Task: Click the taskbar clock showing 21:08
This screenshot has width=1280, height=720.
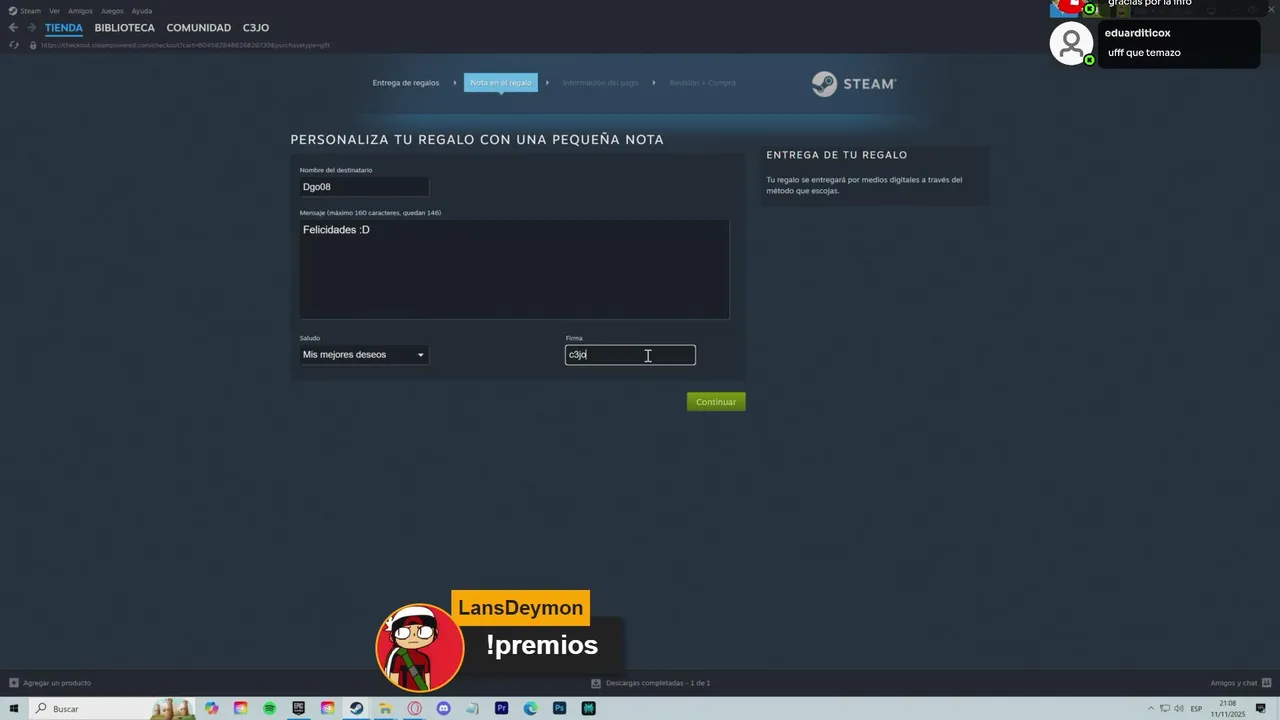Action: (x=1228, y=709)
